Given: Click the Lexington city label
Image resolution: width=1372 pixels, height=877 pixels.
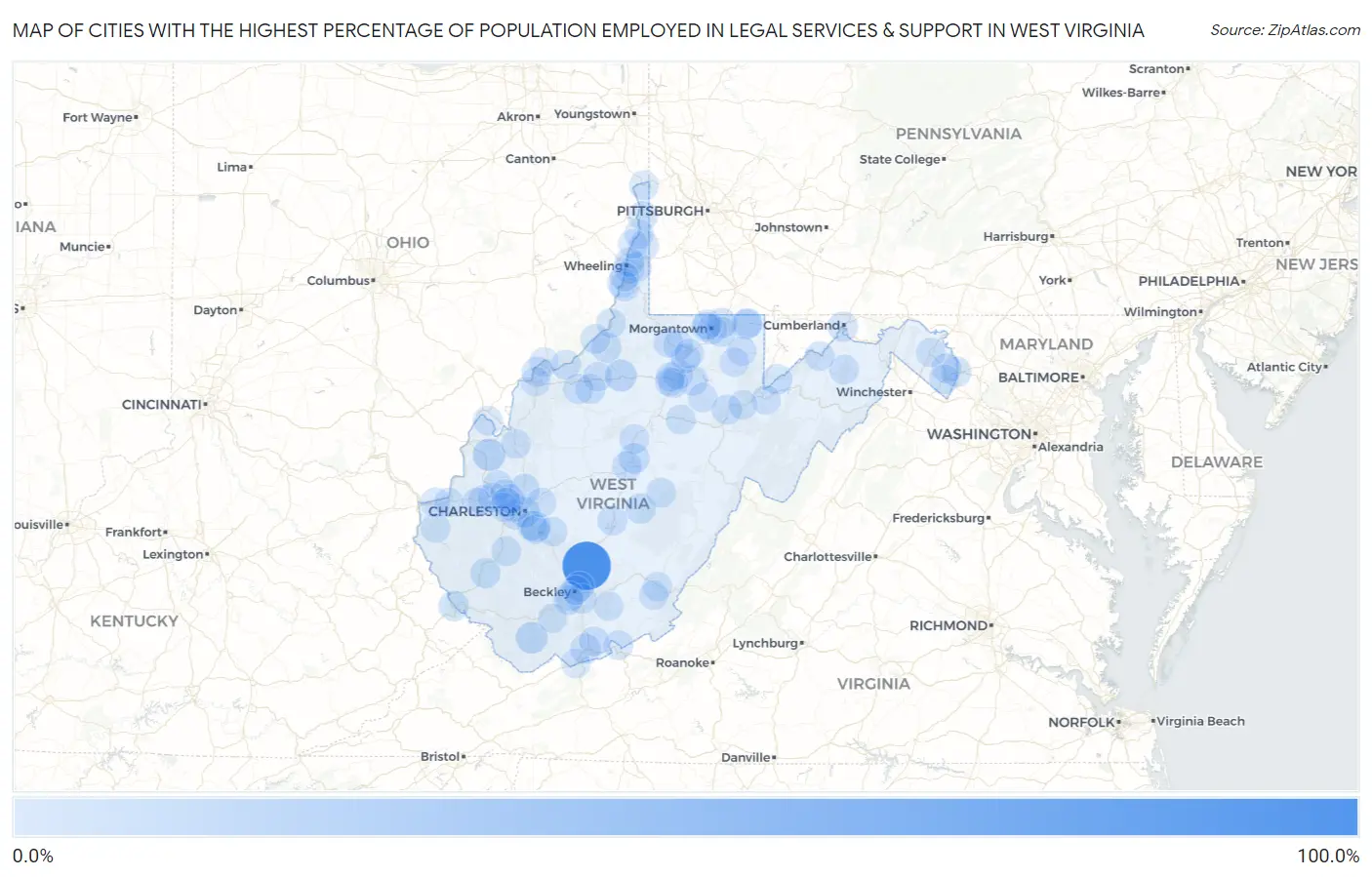Looking at the screenshot, I should coord(173,554).
